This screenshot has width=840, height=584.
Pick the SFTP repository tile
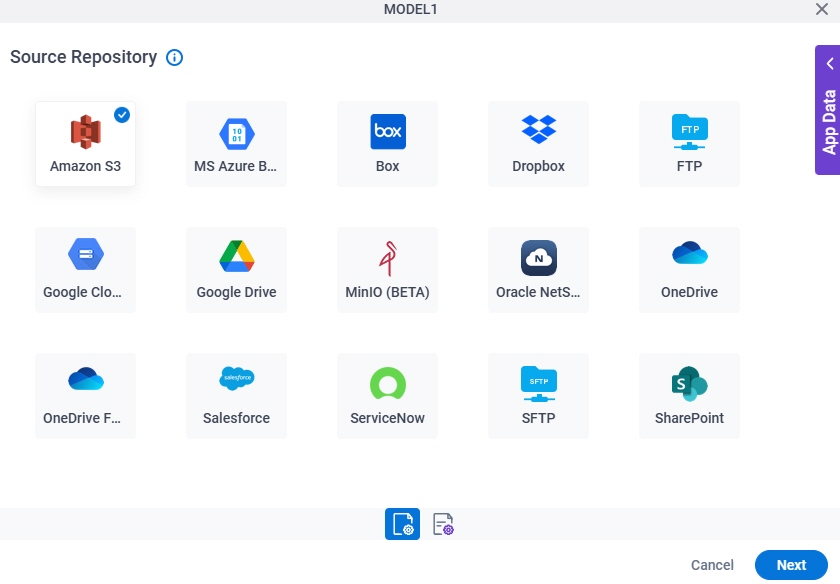click(x=538, y=395)
